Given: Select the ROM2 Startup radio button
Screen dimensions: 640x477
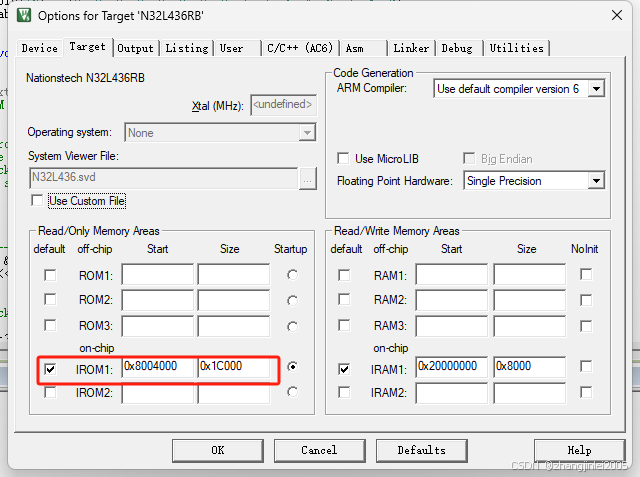Looking at the screenshot, I should click(x=292, y=301).
